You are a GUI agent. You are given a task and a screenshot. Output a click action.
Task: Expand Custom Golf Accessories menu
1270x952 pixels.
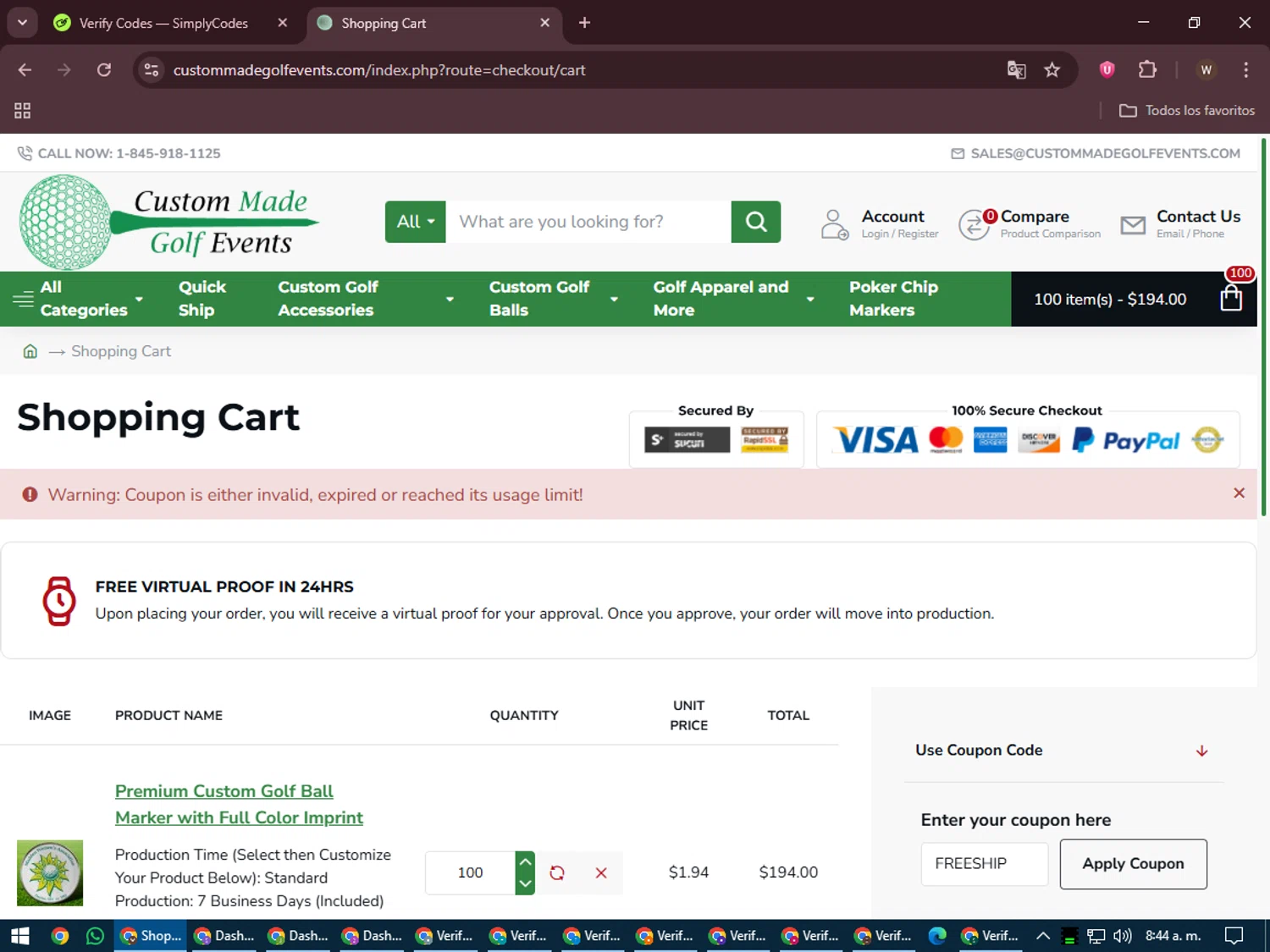pyautogui.click(x=366, y=299)
